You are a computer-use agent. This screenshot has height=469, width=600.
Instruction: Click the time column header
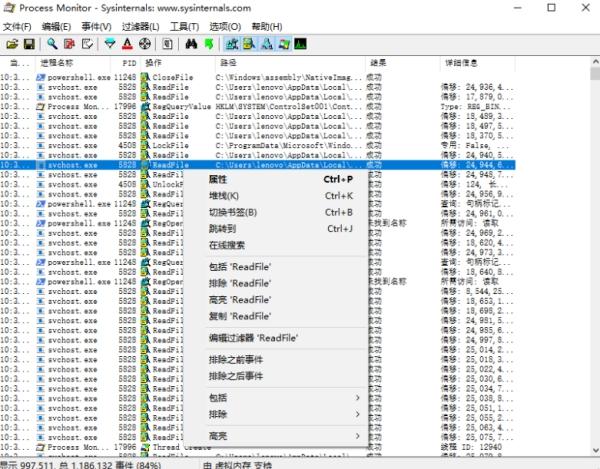tap(18, 63)
